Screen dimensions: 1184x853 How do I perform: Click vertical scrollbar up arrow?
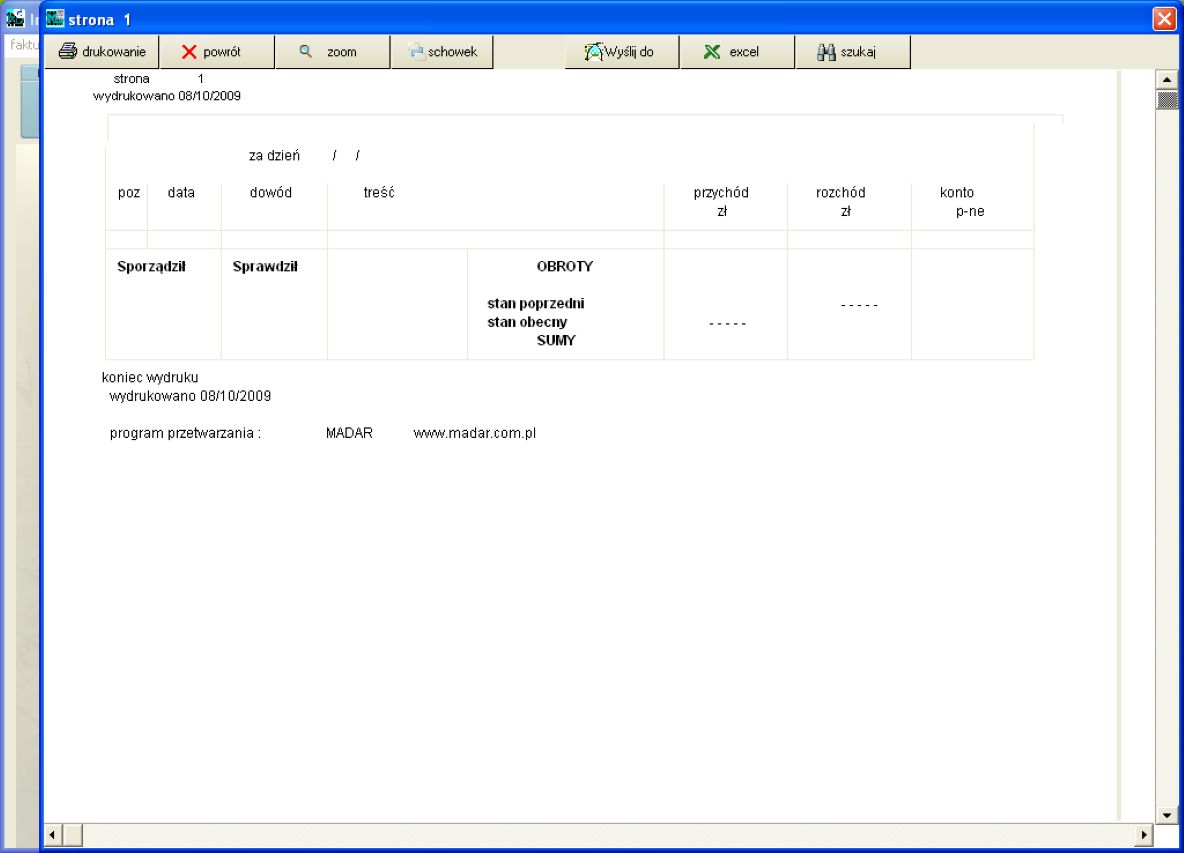tap(1167, 79)
